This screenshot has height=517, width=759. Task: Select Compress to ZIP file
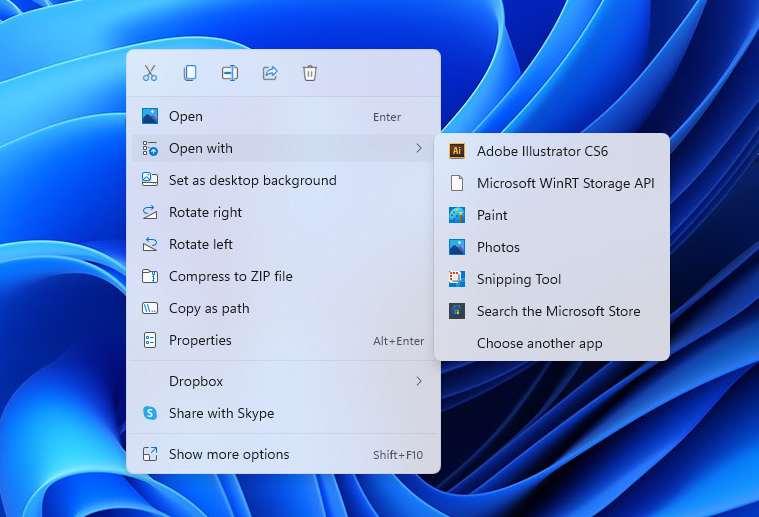pos(230,277)
